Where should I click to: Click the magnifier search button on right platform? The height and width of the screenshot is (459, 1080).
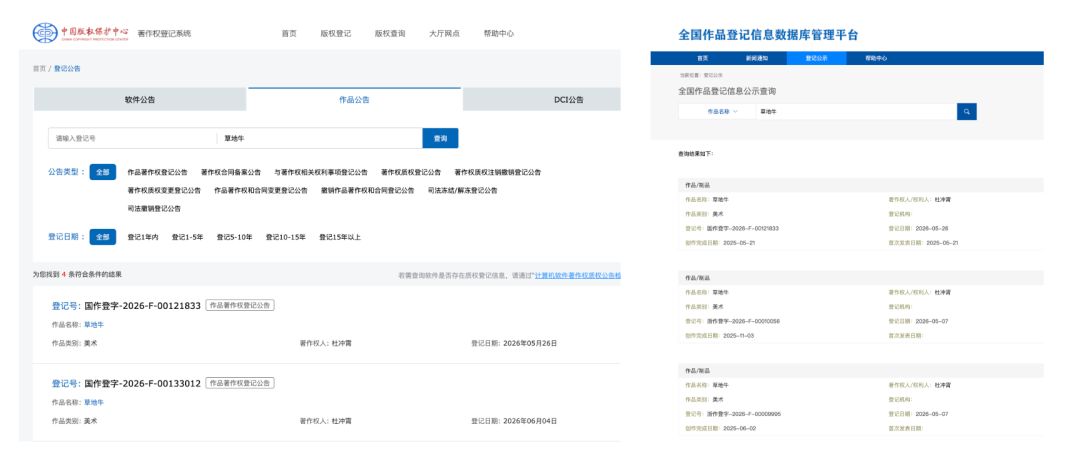[966, 111]
